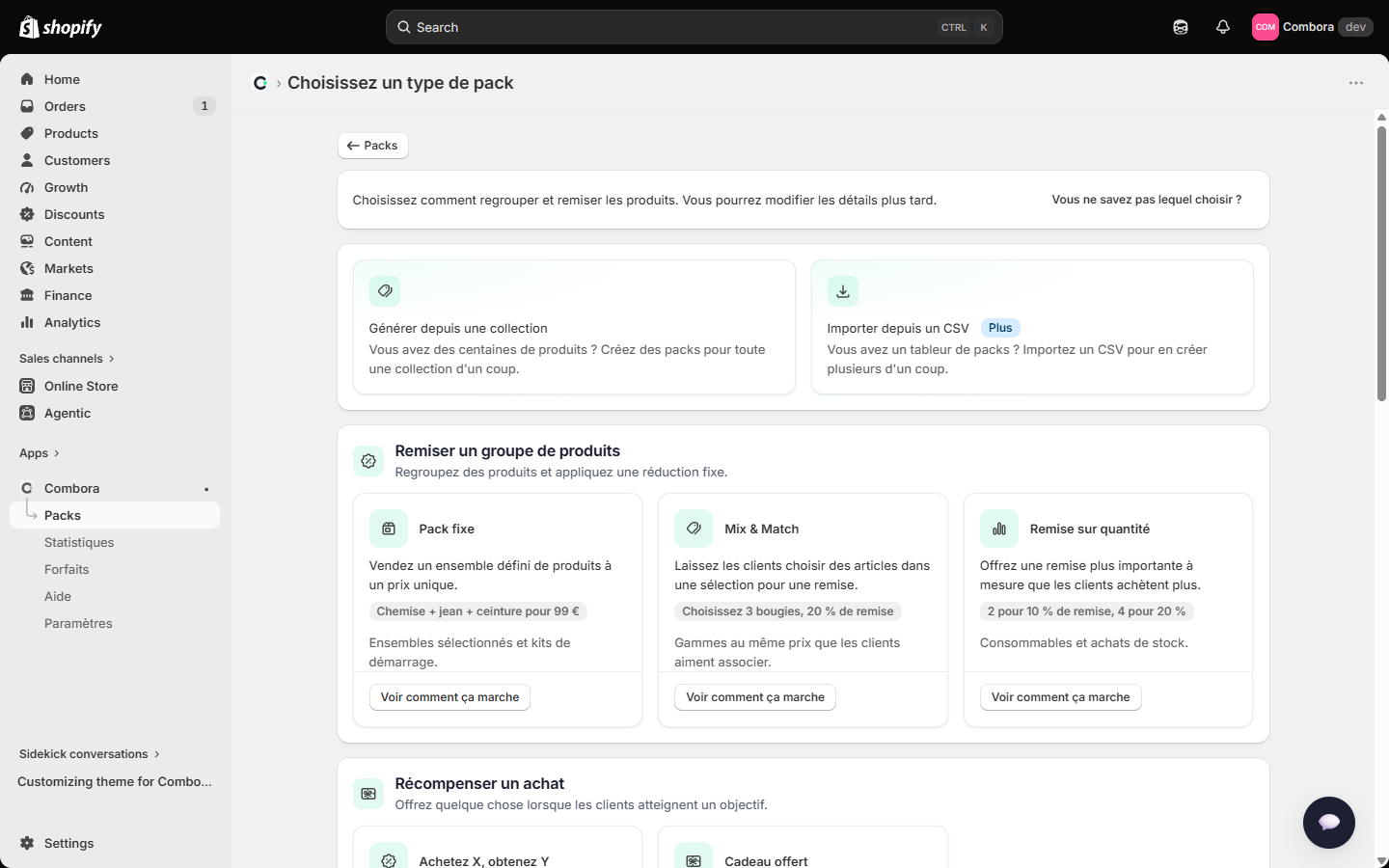Expand the Apps section
Viewport: 1389px width, 868px height.
40,453
